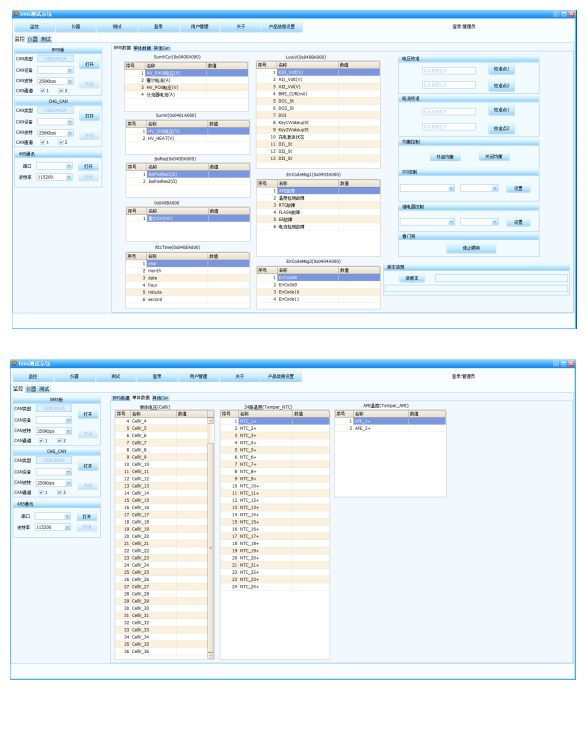Click 开启均衡 button

[x=445, y=157]
